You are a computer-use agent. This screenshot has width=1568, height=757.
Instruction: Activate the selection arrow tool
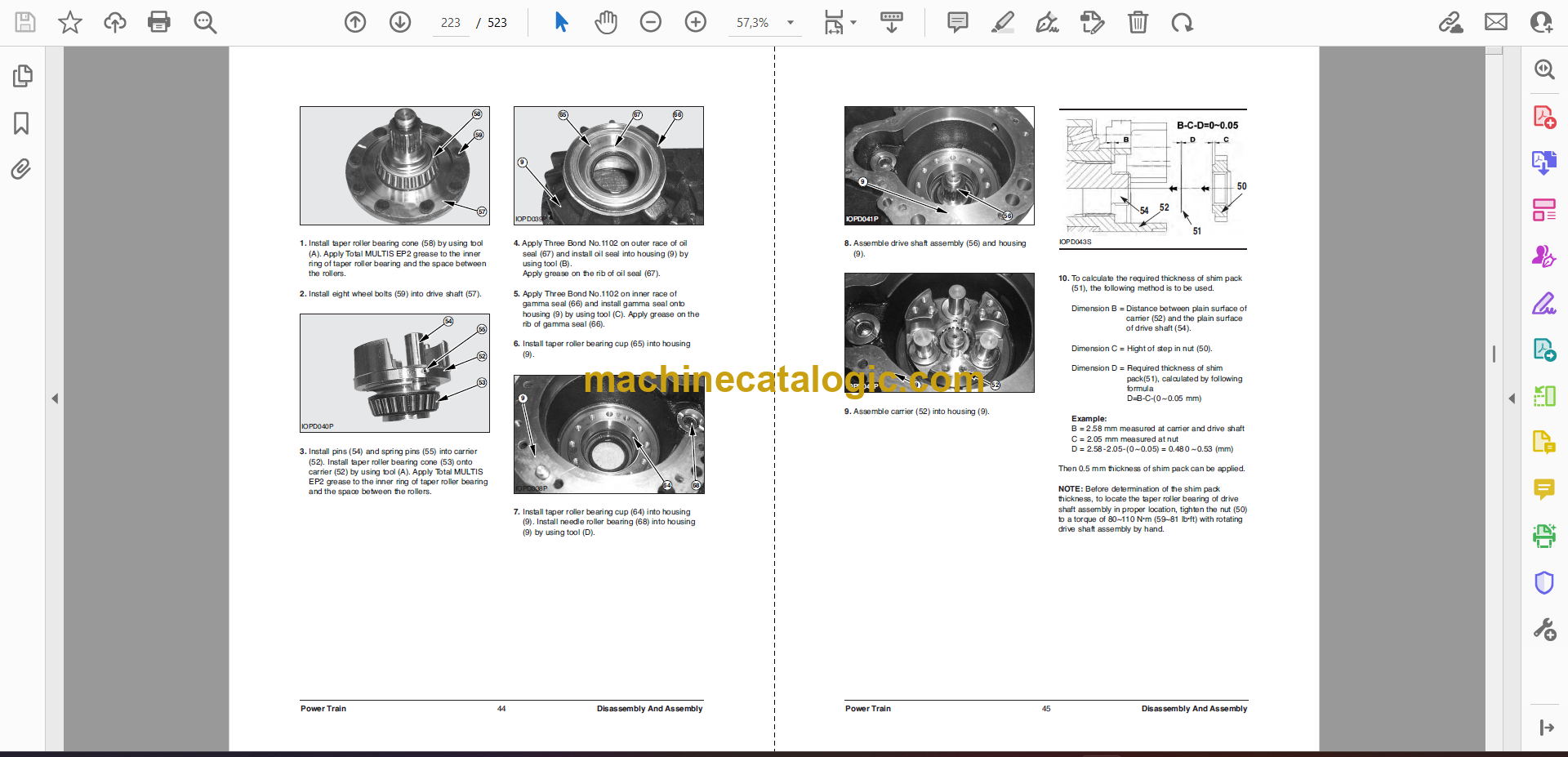561,22
